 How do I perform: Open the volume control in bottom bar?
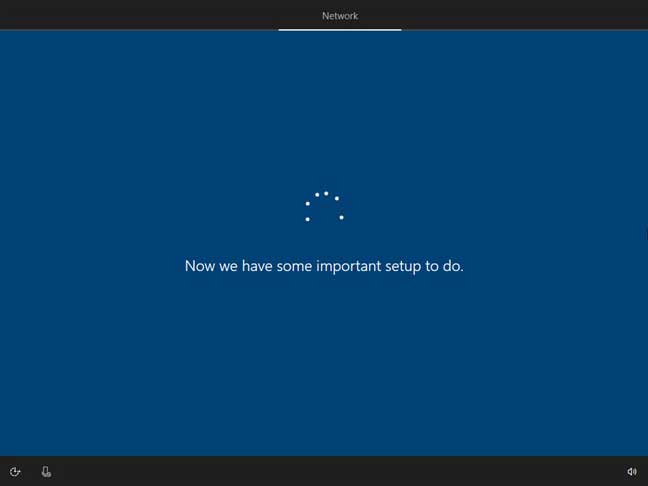632,472
